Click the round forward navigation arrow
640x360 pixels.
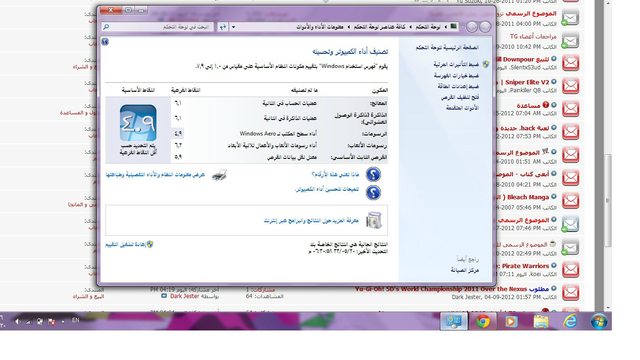472,27
